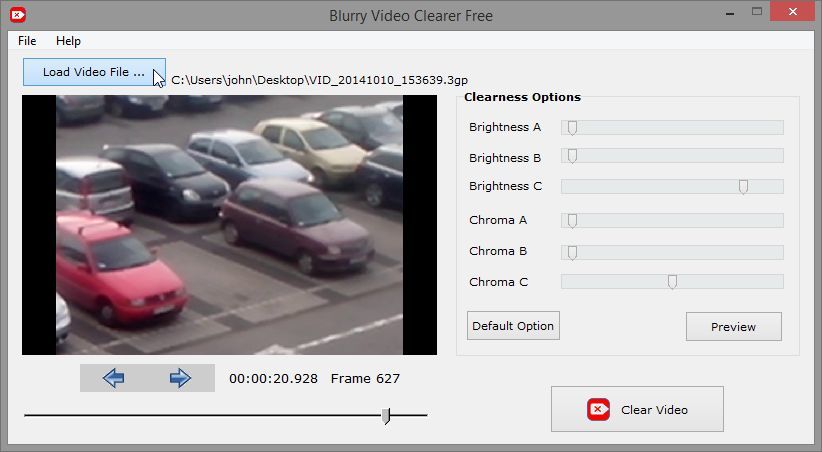
Task: Open the Help menu
Action: click(x=68, y=41)
